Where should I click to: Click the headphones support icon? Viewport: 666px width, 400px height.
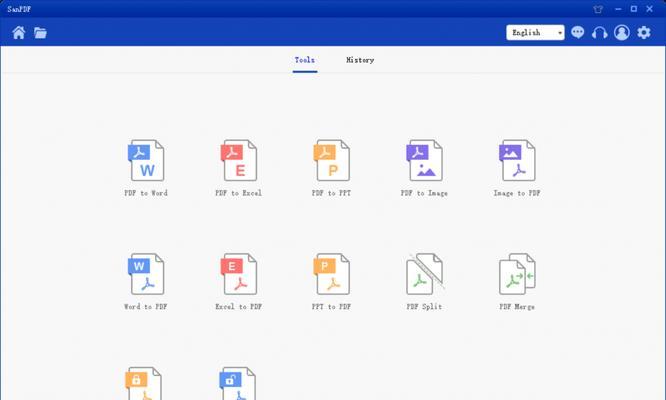599,33
